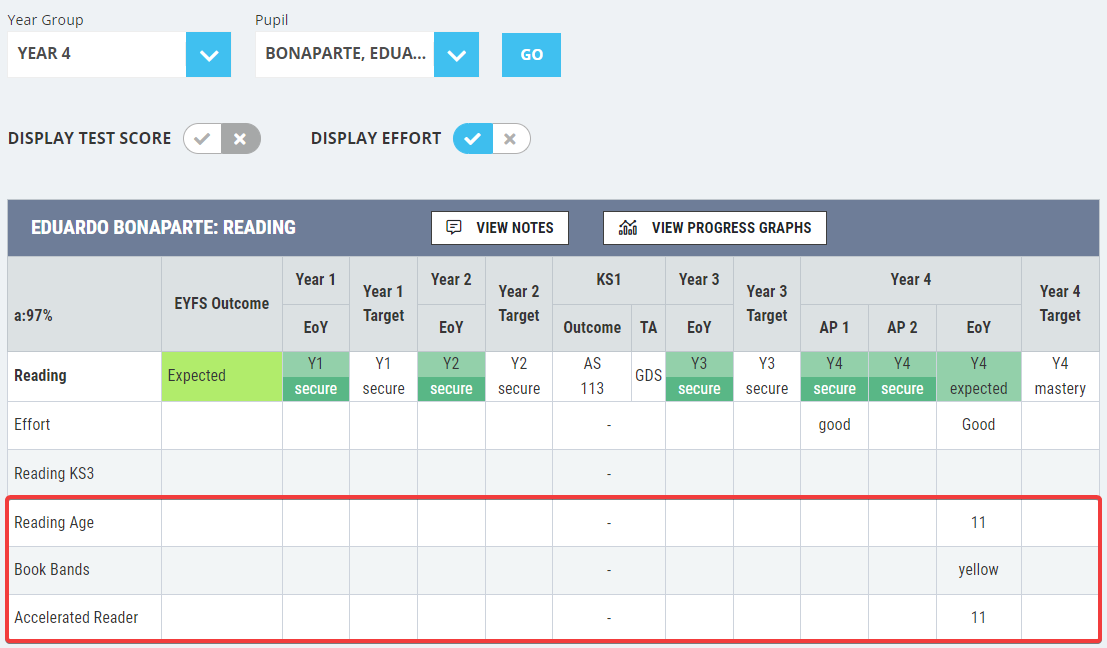Click the Accelerated Reader row label
1107x648 pixels.
coord(75,617)
